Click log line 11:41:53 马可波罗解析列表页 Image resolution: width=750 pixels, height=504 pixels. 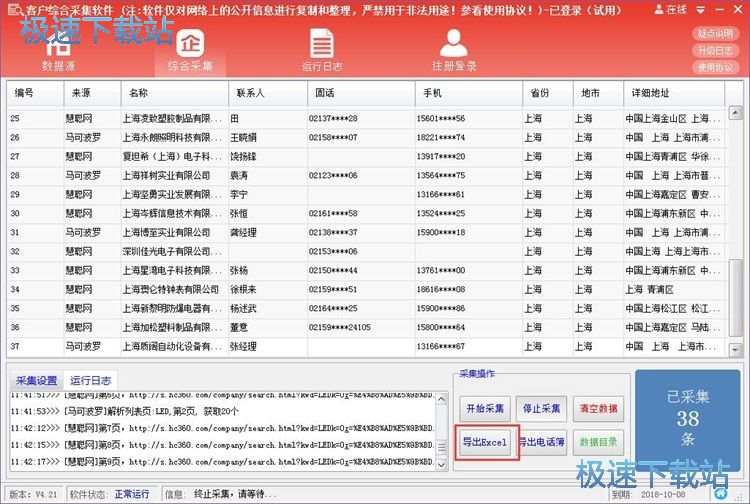point(124,411)
